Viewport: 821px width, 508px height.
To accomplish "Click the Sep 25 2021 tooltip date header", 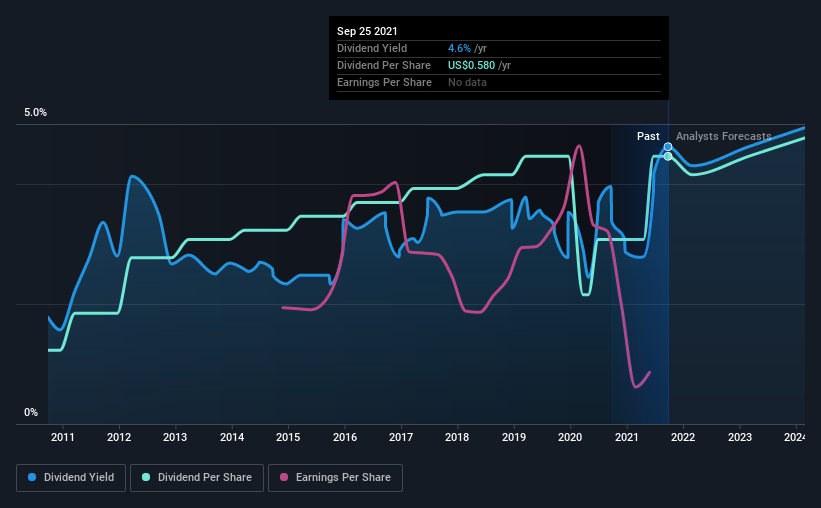I will tap(367, 31).
